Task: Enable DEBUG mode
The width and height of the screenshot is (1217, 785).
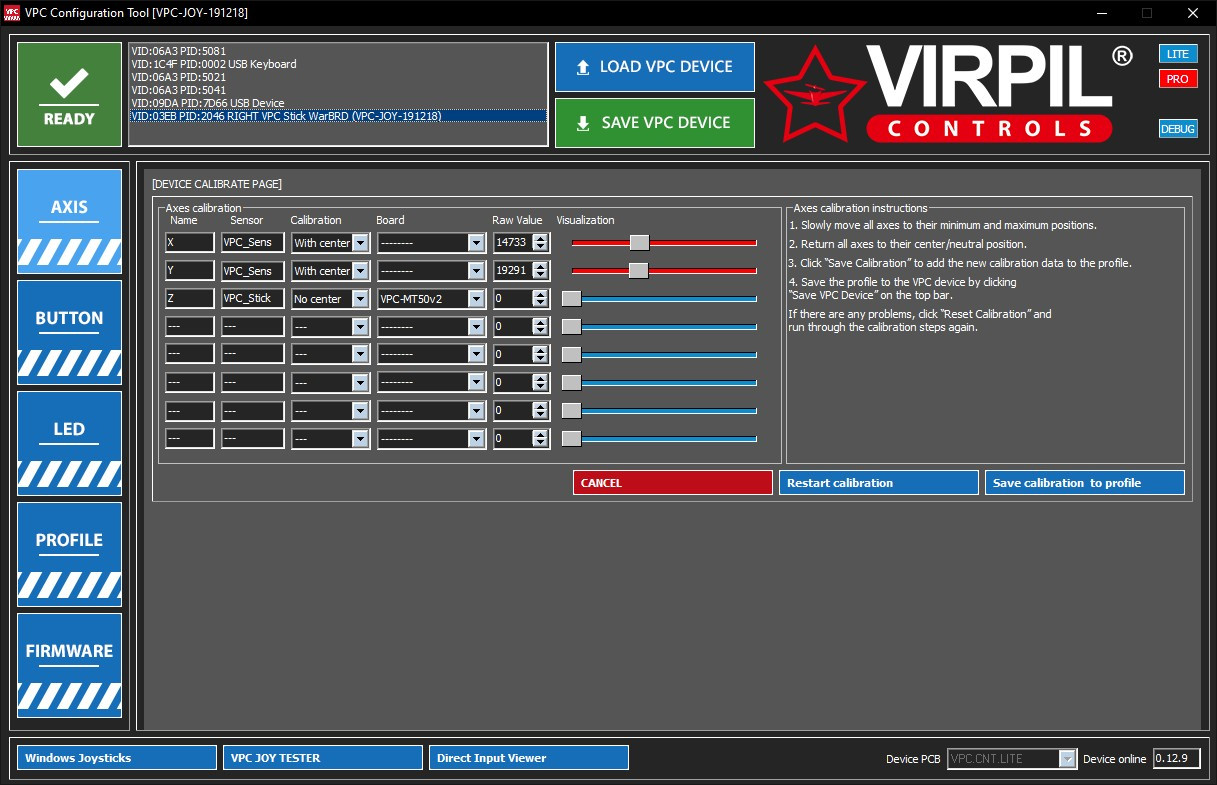Action: pos(1178,128)
